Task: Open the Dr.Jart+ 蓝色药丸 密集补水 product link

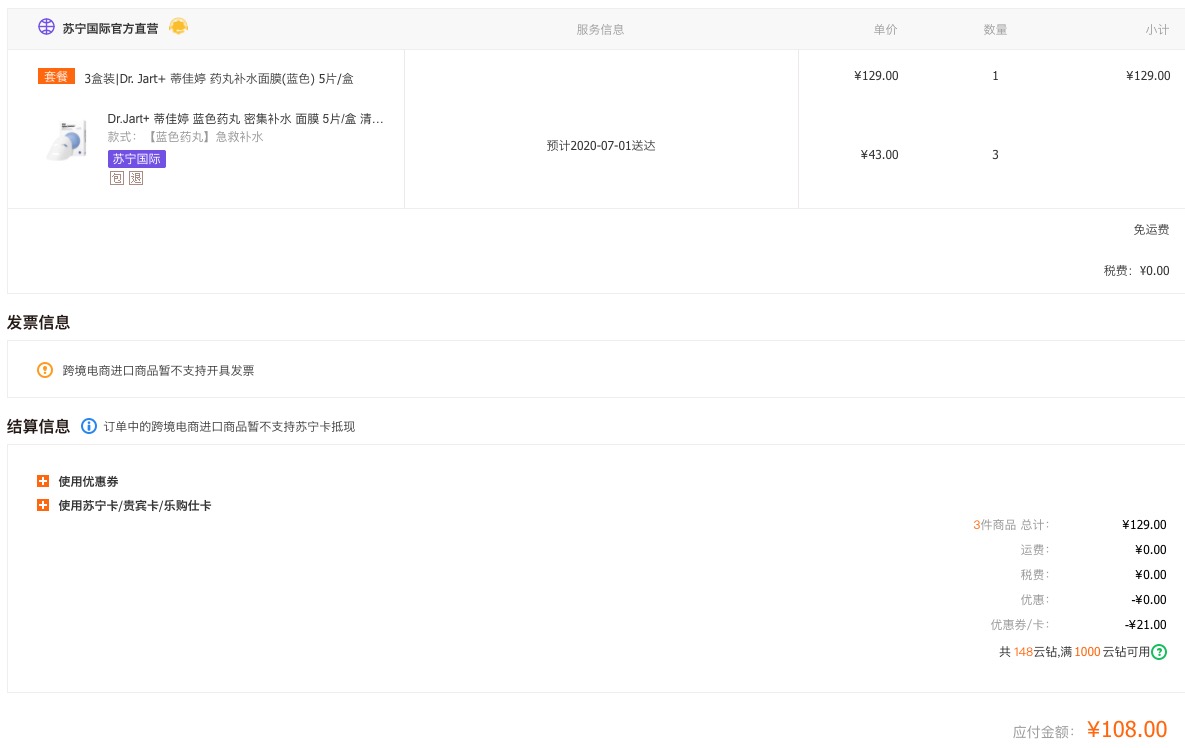Action: (246, 119)
